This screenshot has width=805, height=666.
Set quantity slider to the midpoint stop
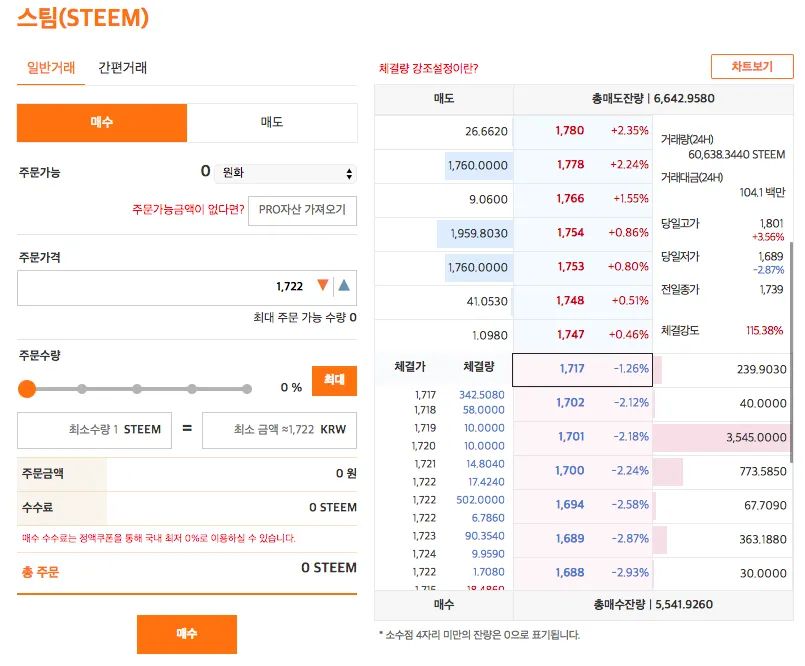[137, 389]
